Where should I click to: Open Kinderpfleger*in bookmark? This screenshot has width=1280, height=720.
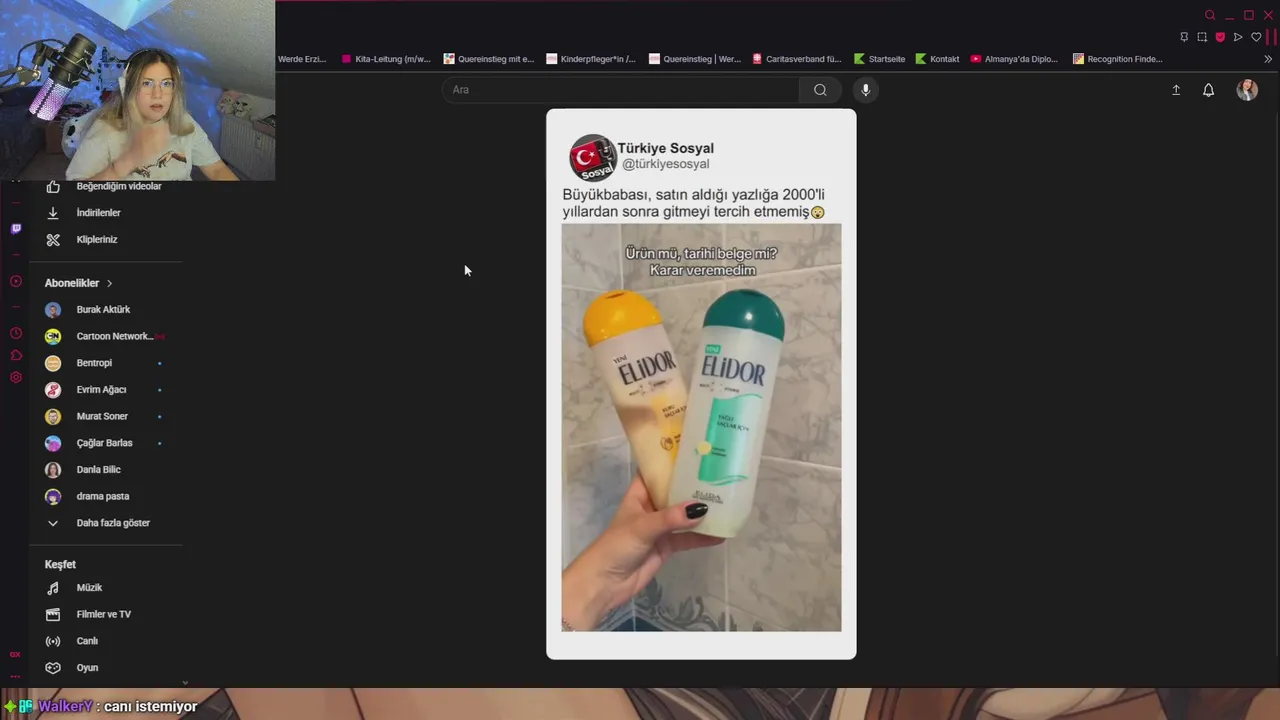[591, 59]
